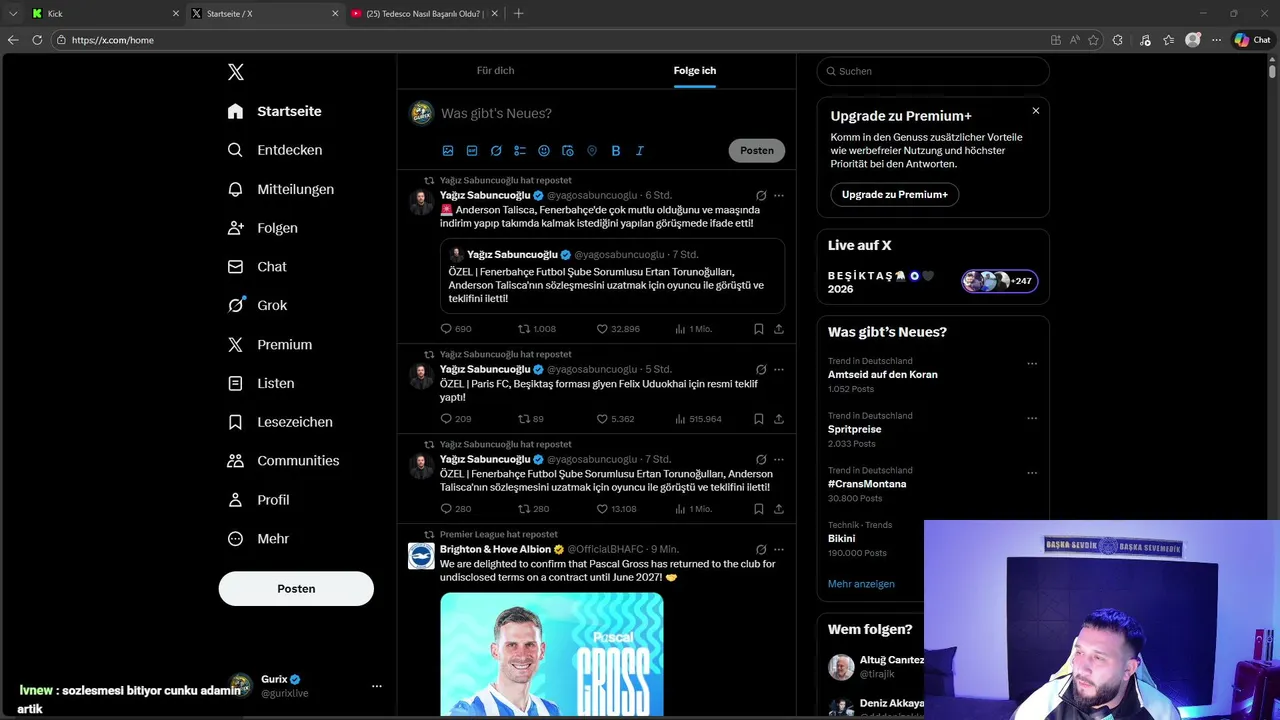Screen dimensions: 1280x720
Task: Toggle bold formatting in the composer
Action: (616, 151)
